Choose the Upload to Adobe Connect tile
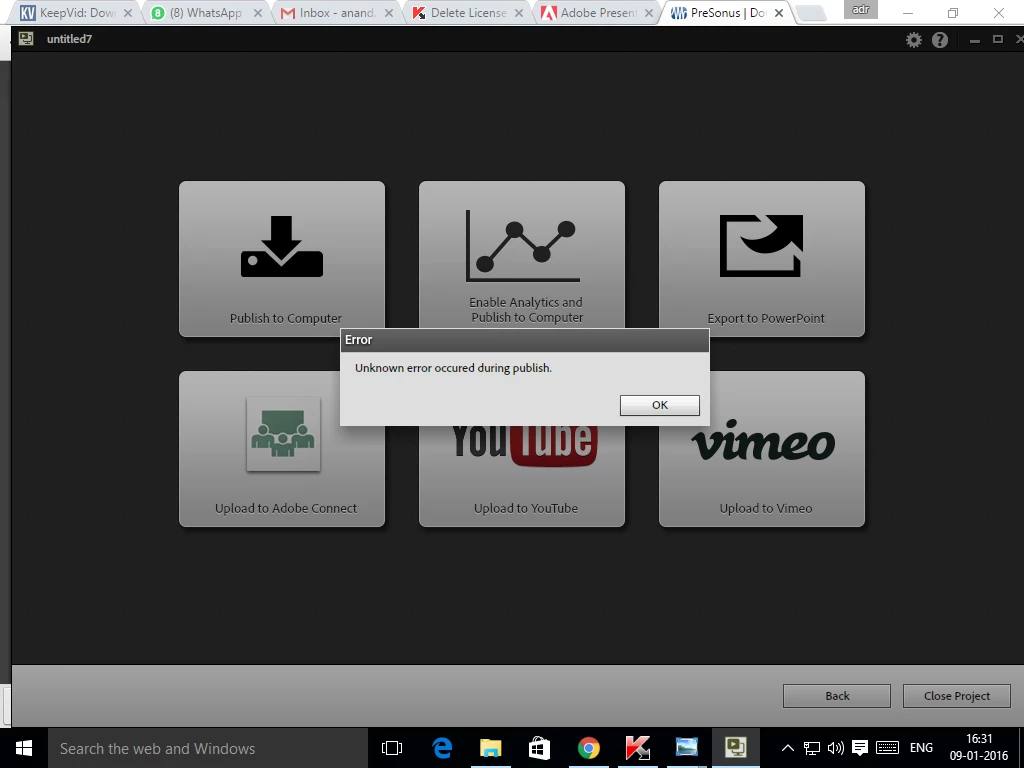The width and height of the screenshot is (1024, 768). [282, 449]
